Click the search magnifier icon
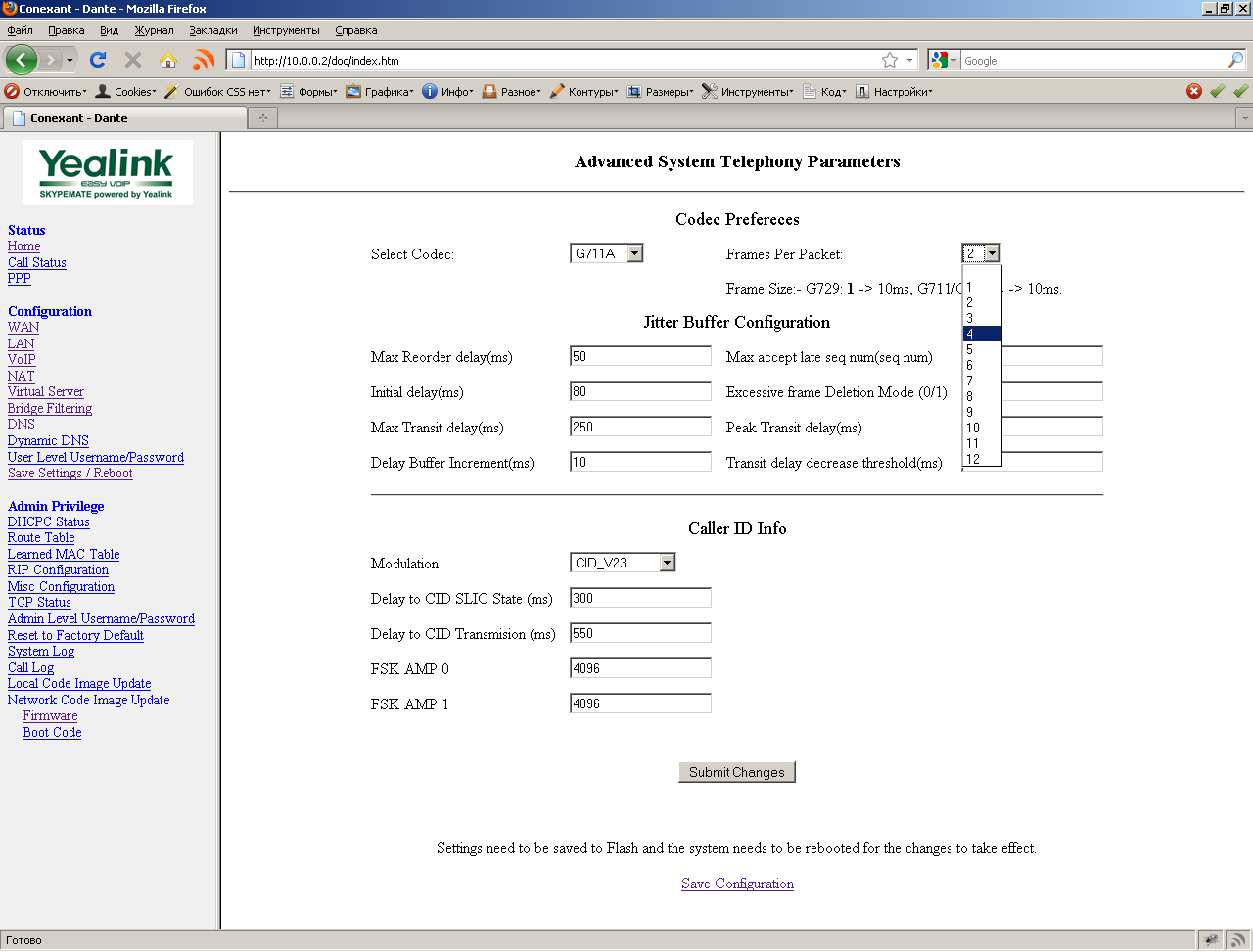 1235,61
